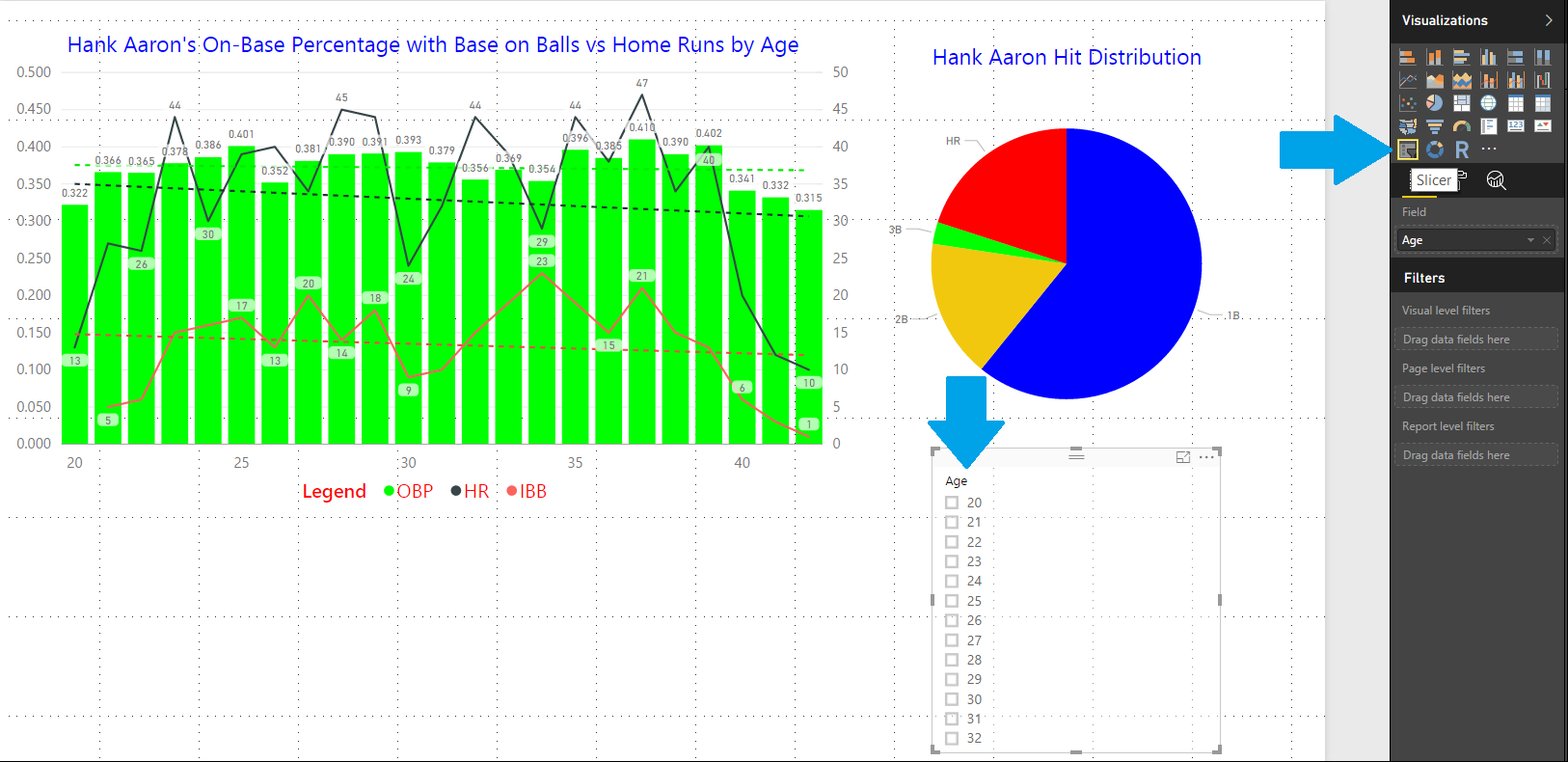Tick the age 25 checkbox in slicer

952,601
